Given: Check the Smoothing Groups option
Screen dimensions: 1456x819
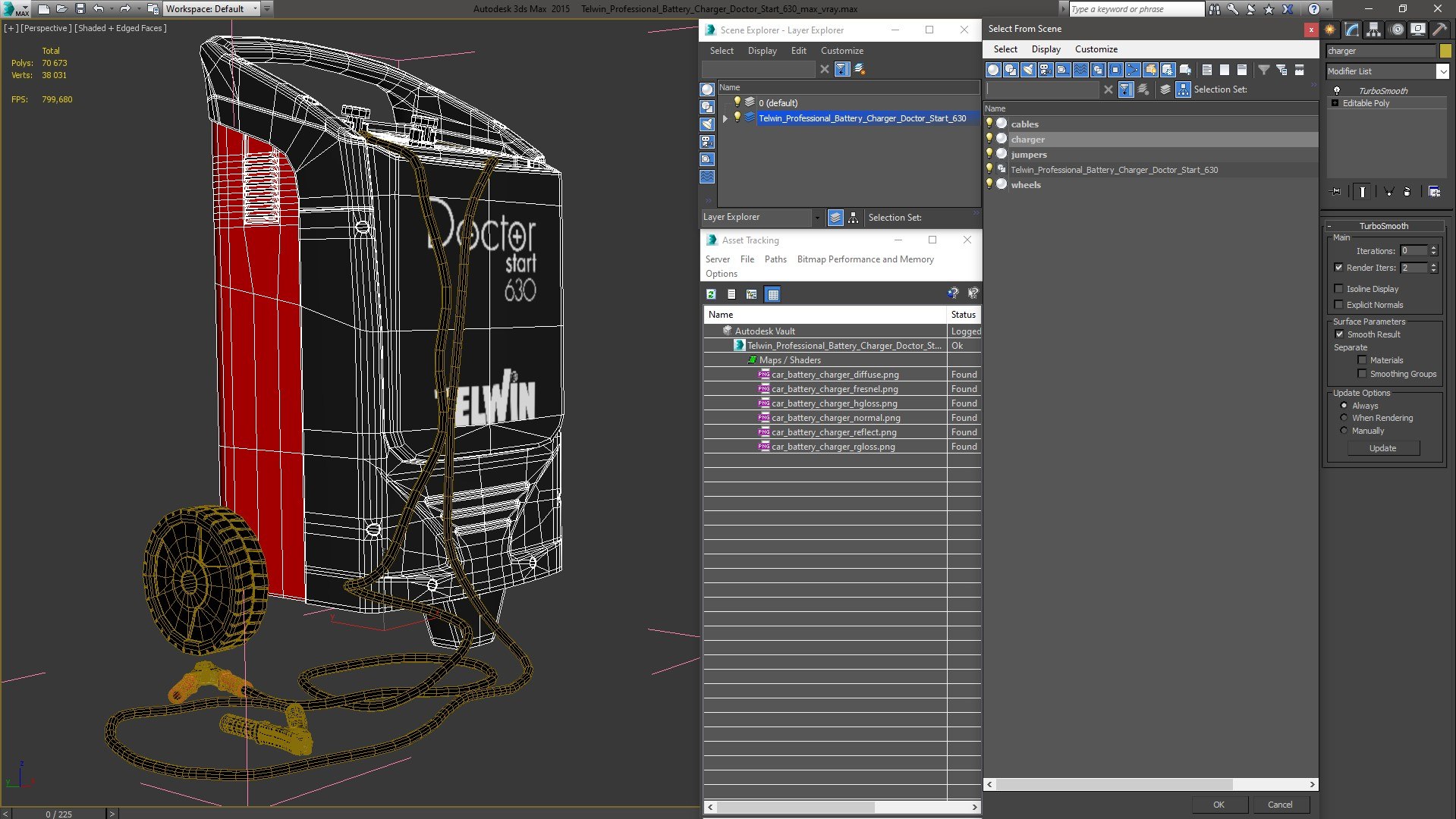Looking at the screenshot, I should (x=1362, y=374).
